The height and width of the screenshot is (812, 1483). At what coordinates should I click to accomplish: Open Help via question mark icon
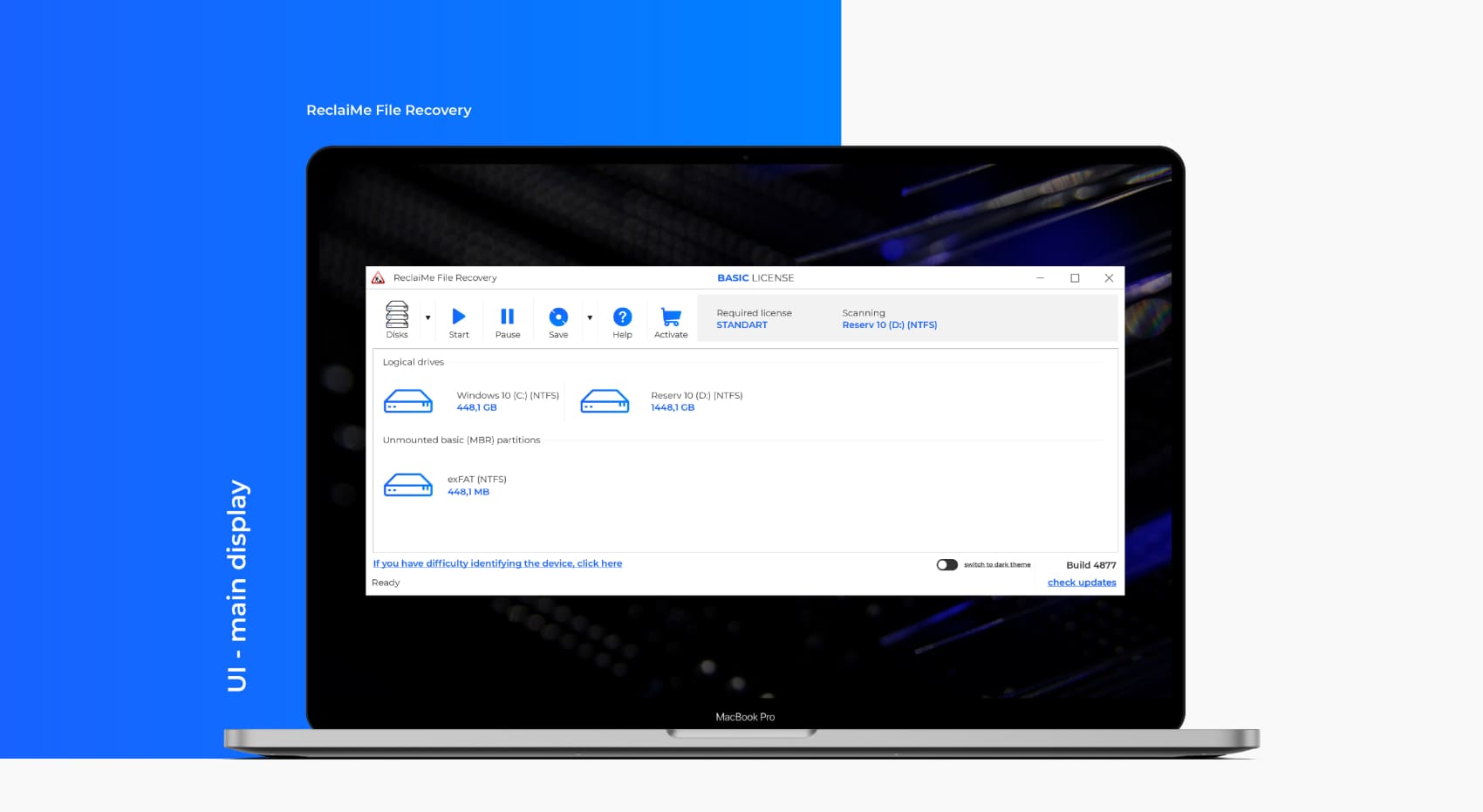point(622,317)
